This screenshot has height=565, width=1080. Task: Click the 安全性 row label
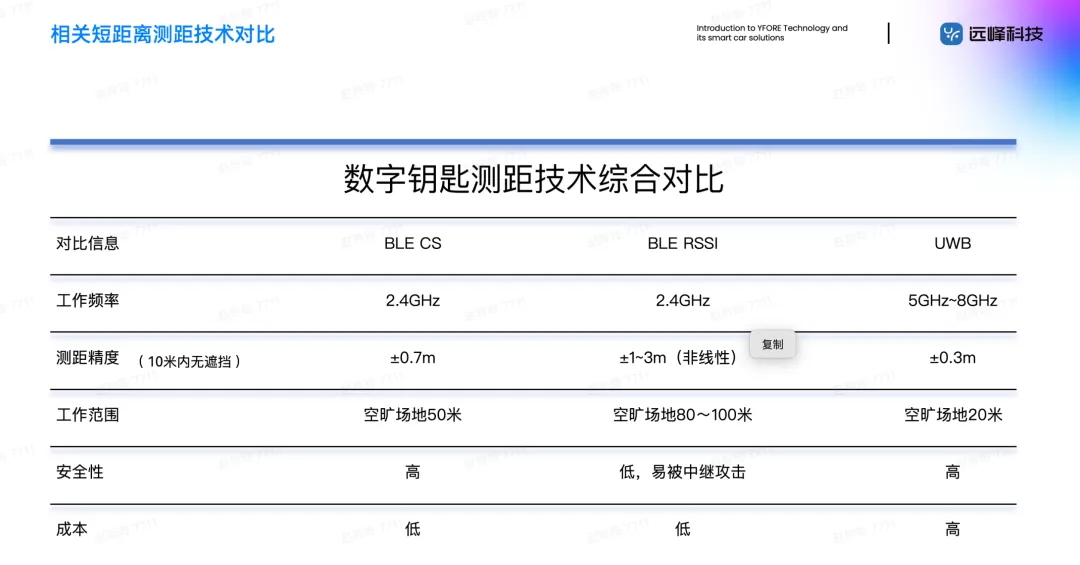point(80,472)
